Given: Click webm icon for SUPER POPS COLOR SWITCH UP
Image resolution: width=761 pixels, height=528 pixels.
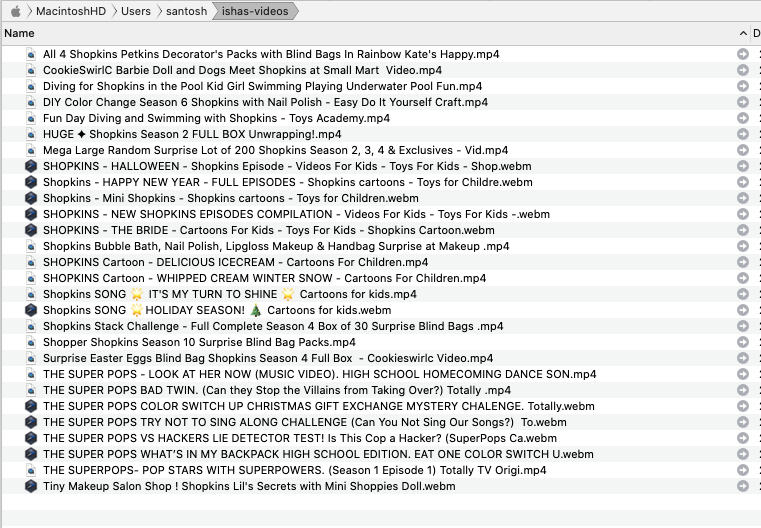Looking at the screenshot, I should coord(31,407).
